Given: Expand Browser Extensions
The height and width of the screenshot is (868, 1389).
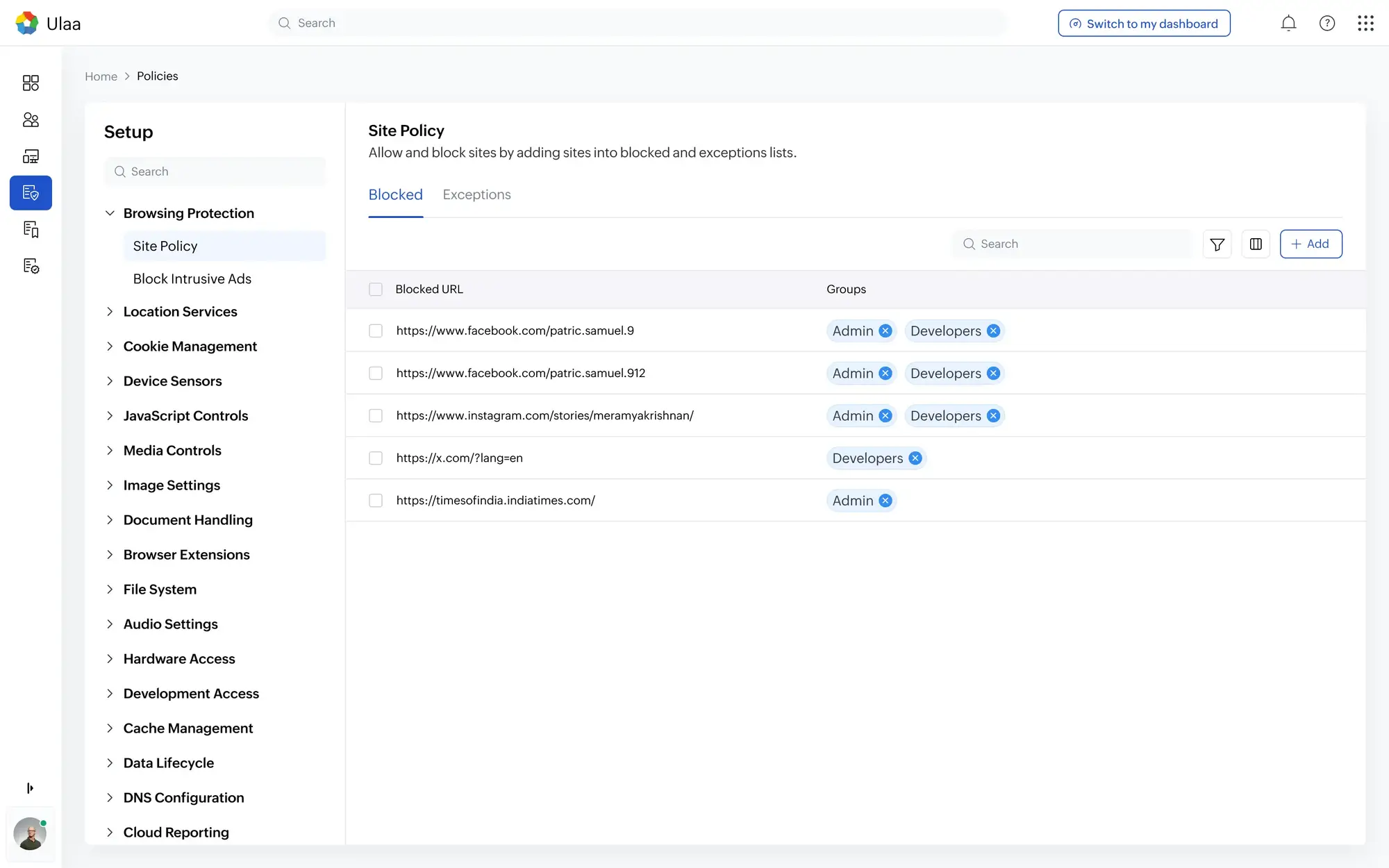Looking at the screenshot, I should tap(110, 555).
